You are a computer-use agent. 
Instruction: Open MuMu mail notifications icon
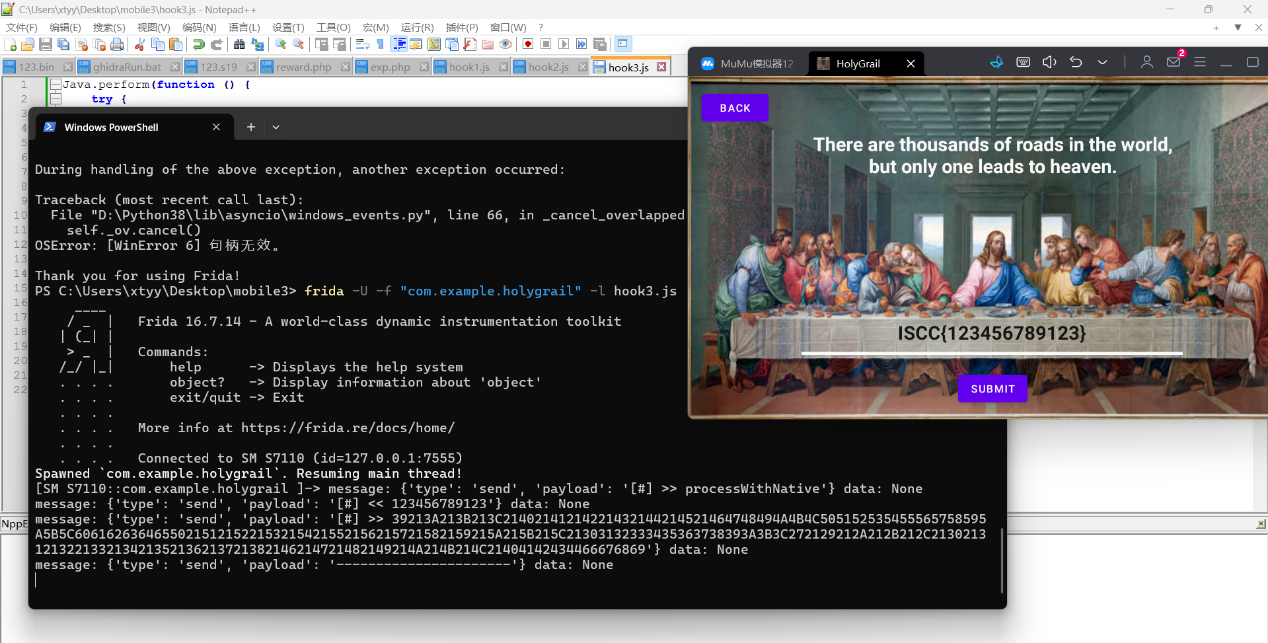click(x=1174, y=62)
